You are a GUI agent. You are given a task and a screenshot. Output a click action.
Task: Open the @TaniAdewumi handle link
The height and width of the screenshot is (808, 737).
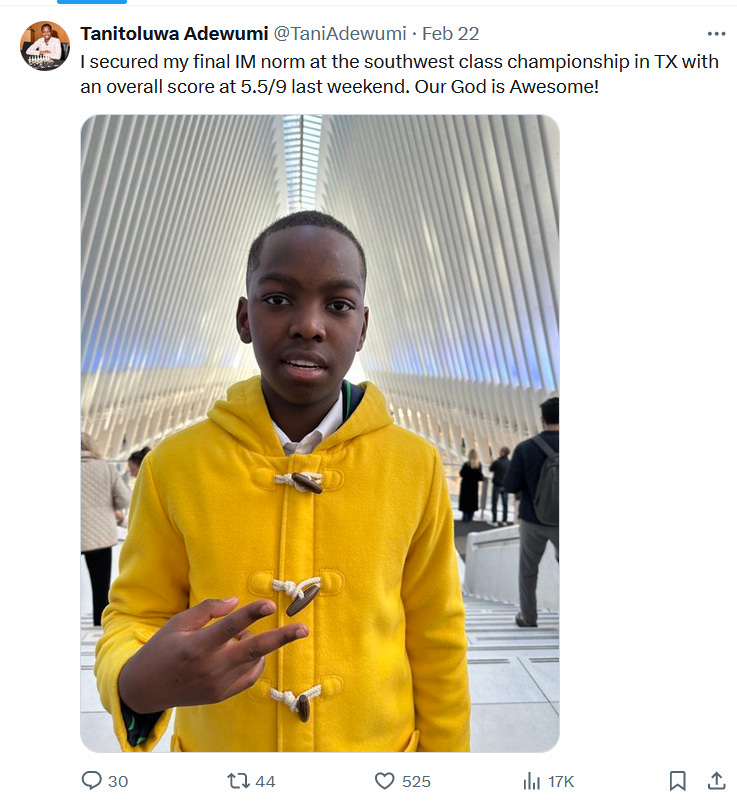point(340,33)
